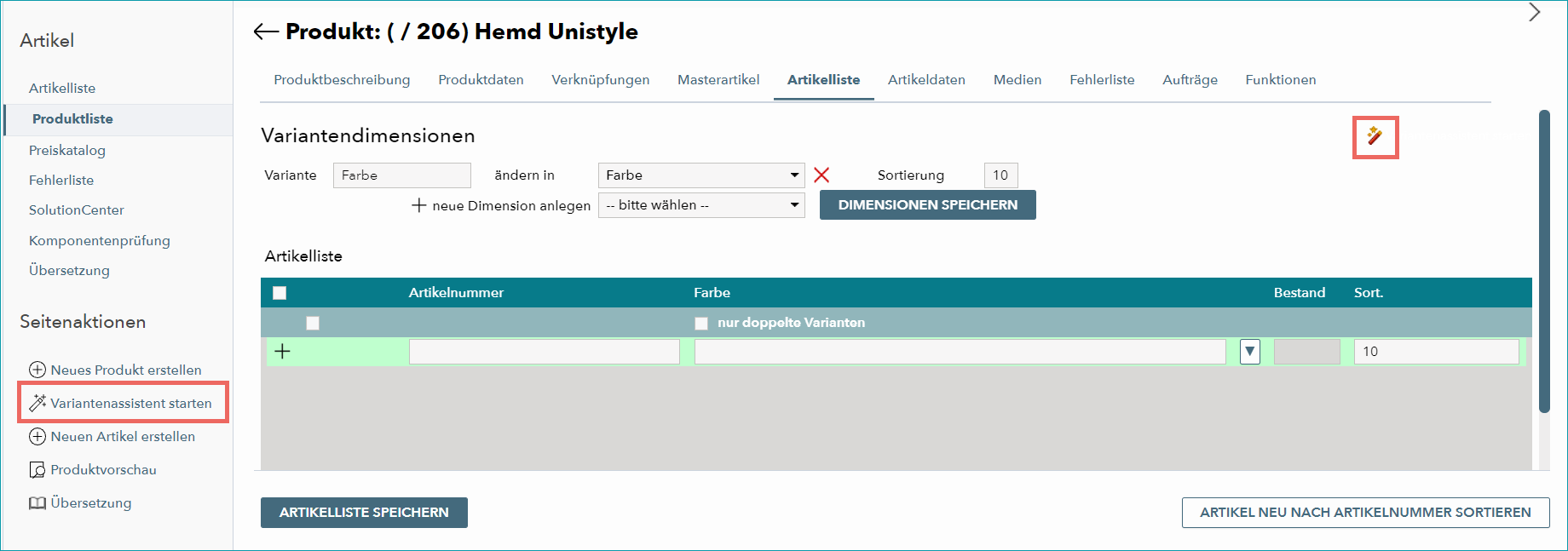Open Preiskatalog in the sidebar

67,151
